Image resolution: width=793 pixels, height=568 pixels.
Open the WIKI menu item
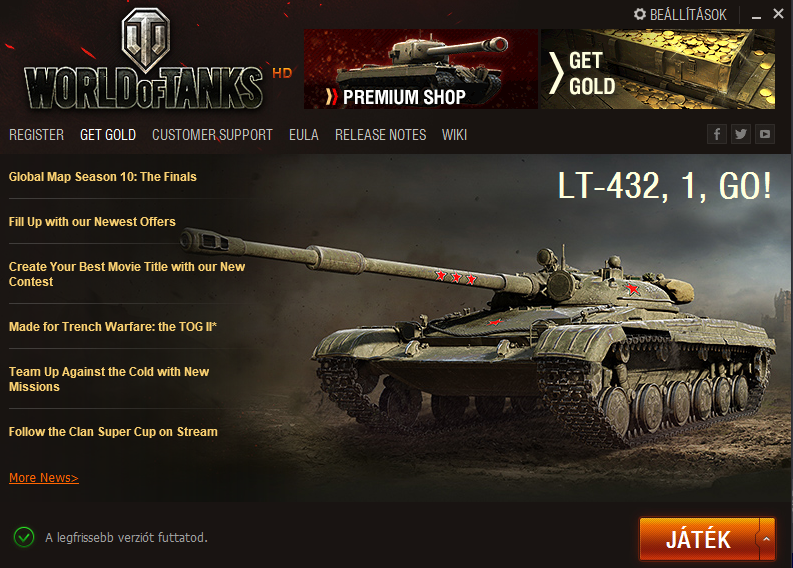pos(454,135)
